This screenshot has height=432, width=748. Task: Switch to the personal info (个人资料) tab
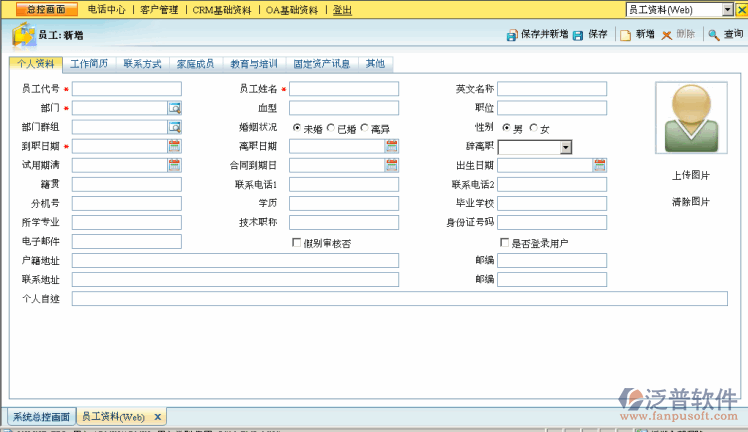coord(36,64)
